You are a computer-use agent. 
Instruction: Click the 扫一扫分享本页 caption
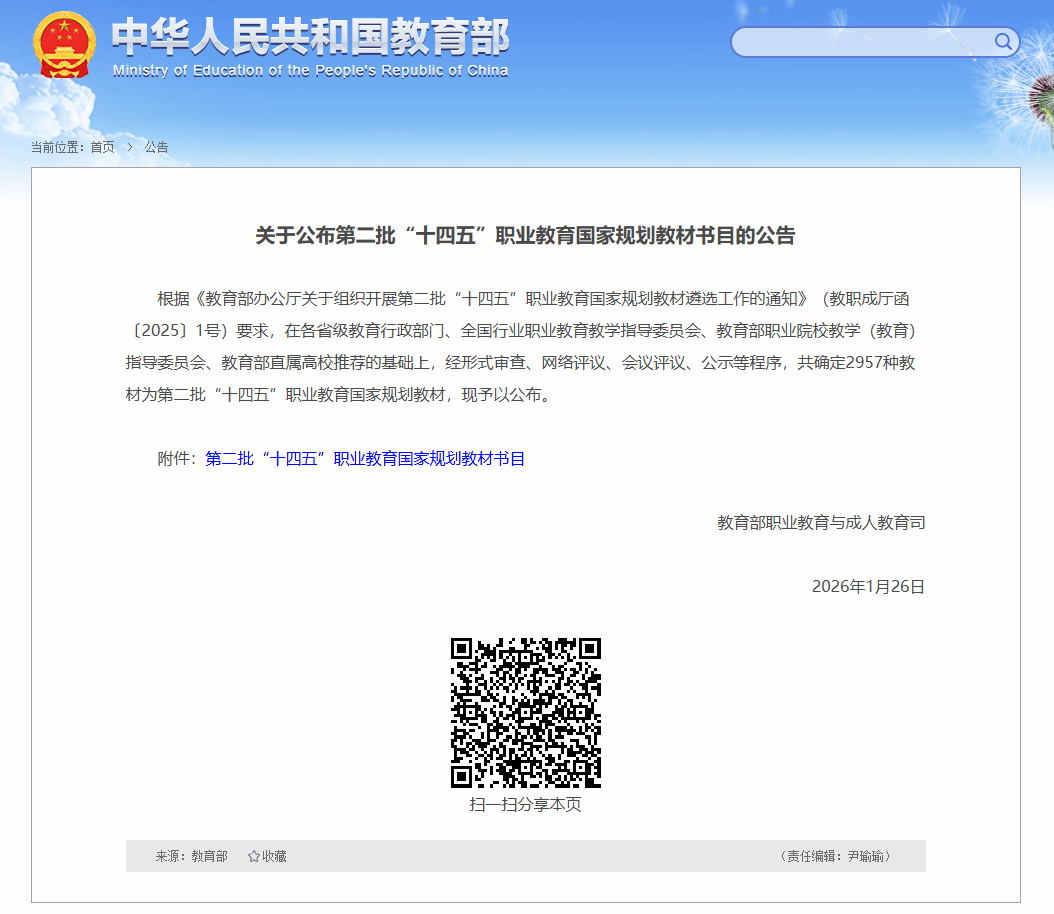click(525, 805)
